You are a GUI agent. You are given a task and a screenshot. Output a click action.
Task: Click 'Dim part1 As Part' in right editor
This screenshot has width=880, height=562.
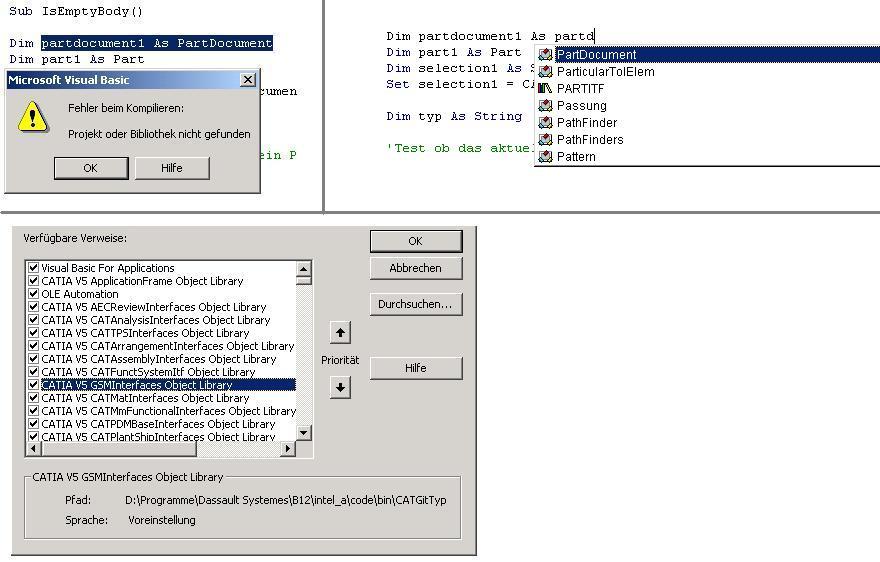(454, 52)
